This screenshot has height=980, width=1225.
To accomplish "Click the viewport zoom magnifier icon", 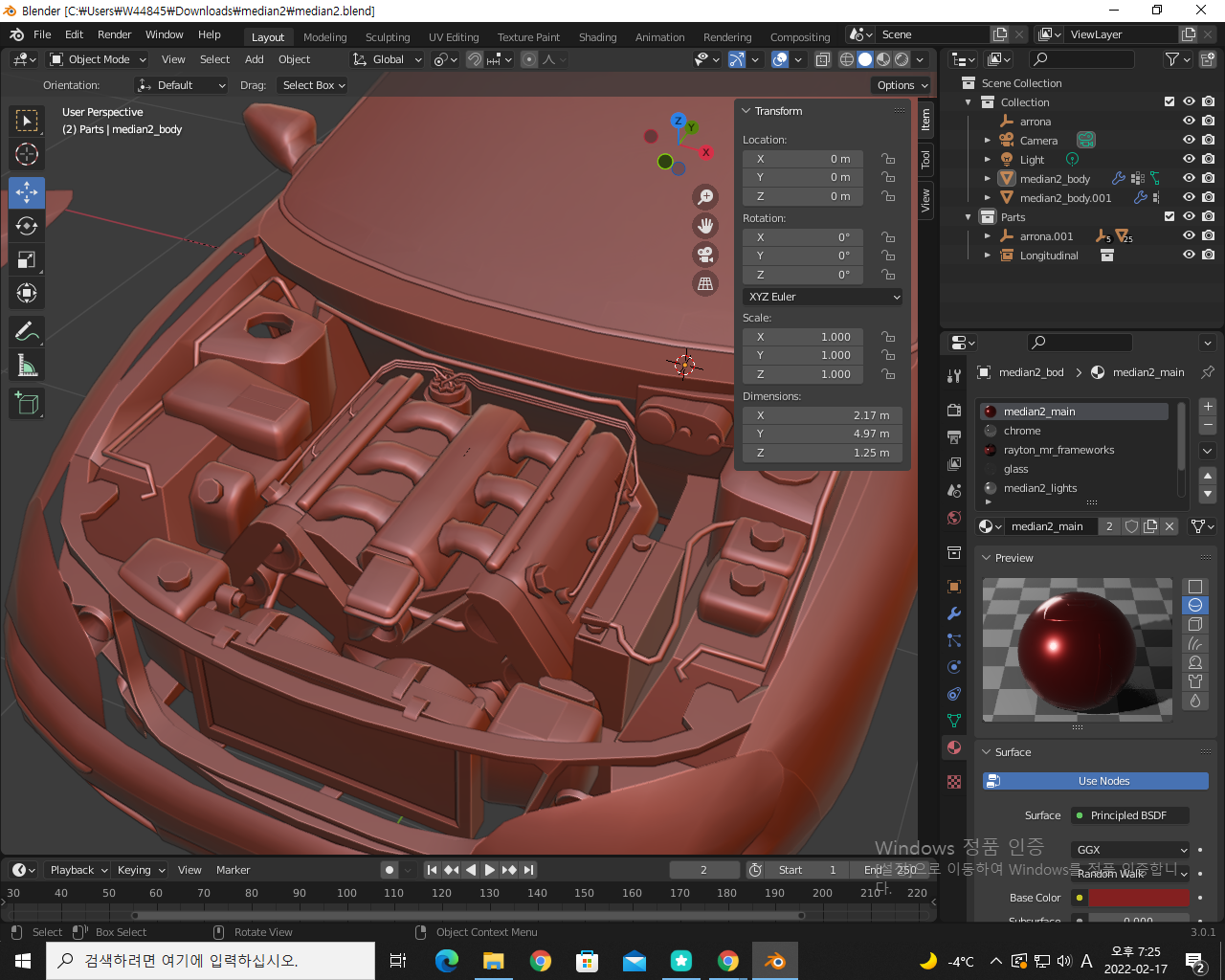I will tap(705, 197).
